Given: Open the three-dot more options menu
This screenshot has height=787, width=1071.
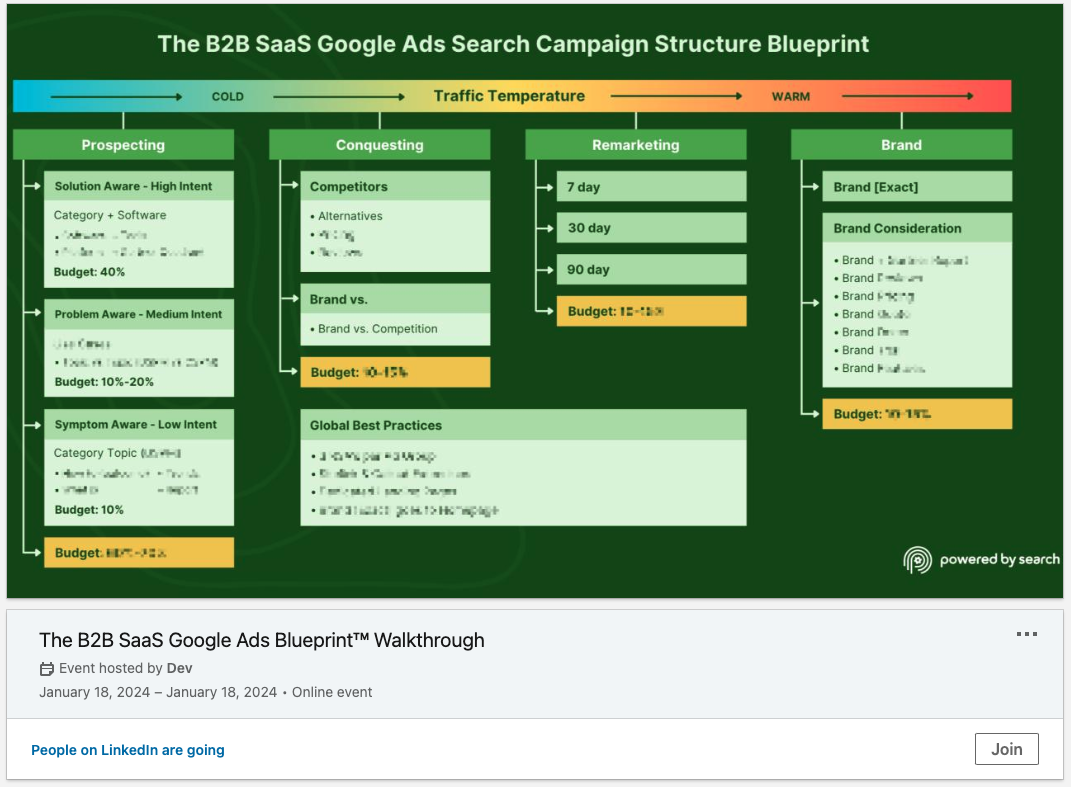Looking at the screenshot, I should (x=1026, y=634).
